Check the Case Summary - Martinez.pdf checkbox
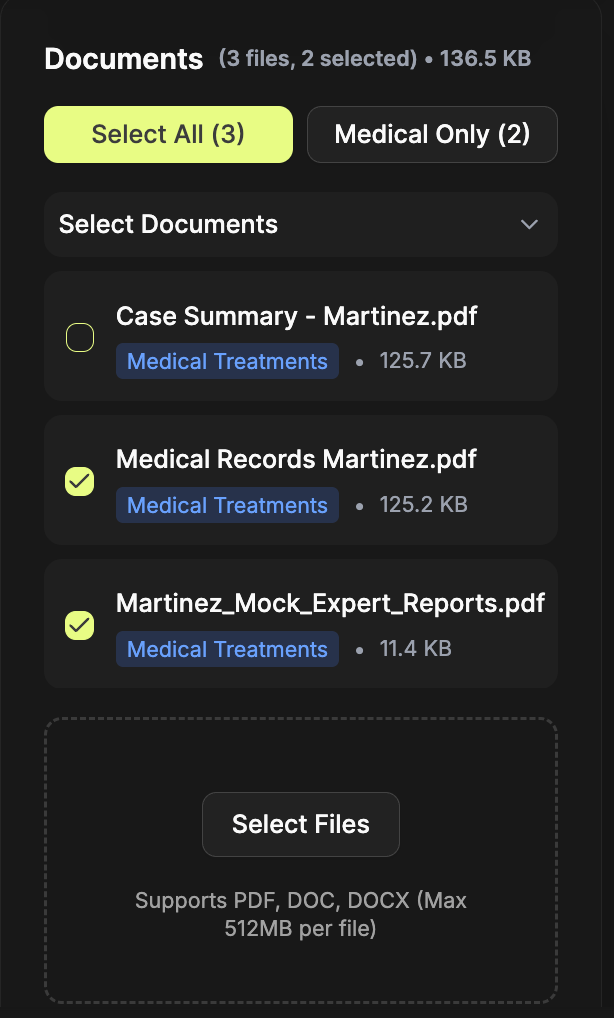Viewport: 614px width, 1018px height. (x=80, y=337)
